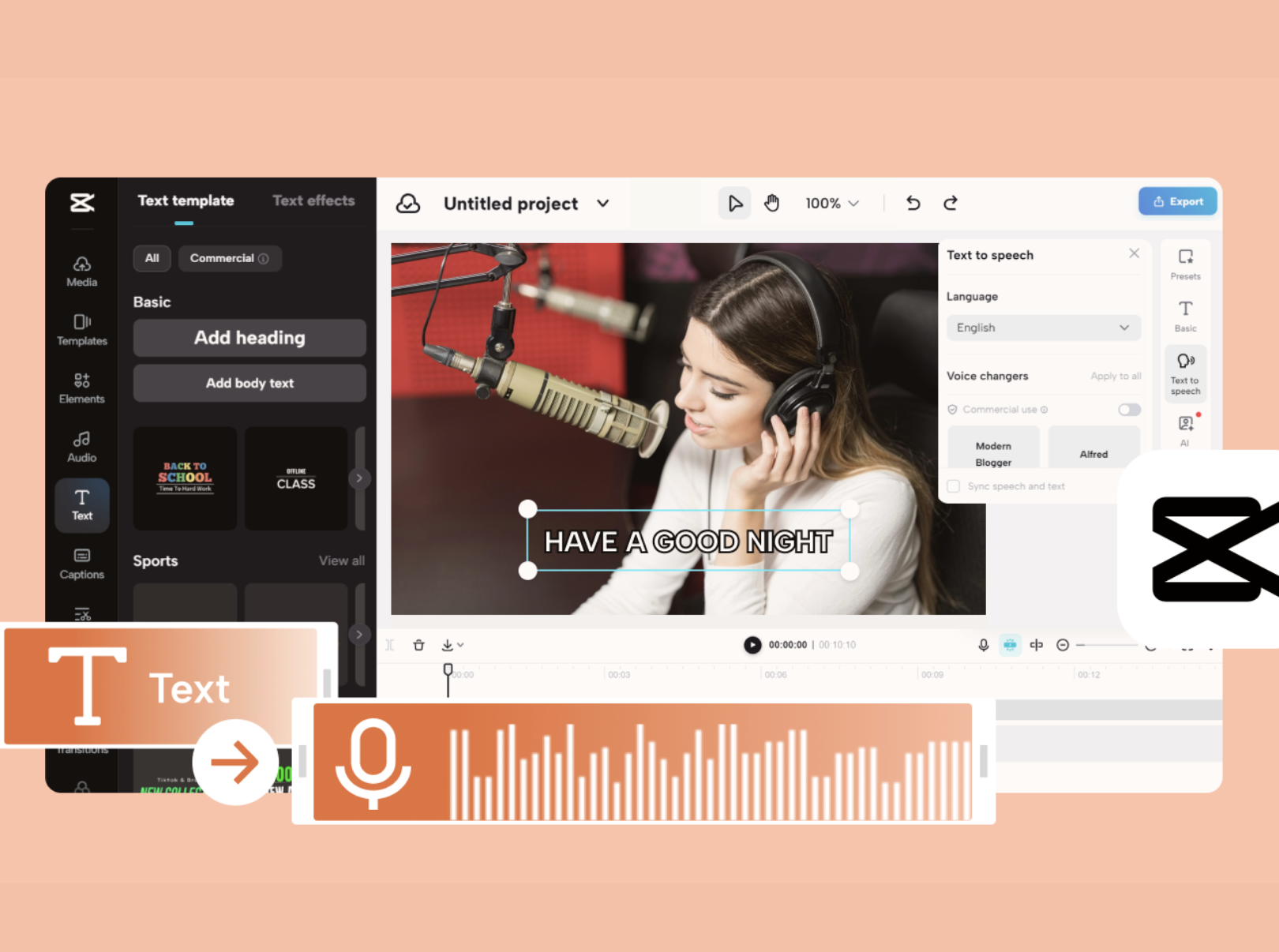
Task: Open Text to speech side tool
Action: pos(1185,373)
